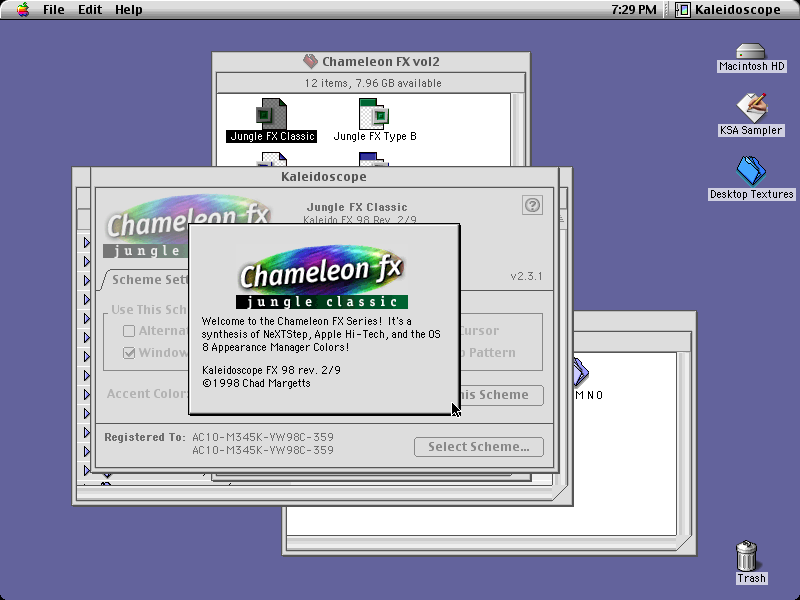Click the '©1998 Chad Margetts' copyright line
This screenshot has width=800, height=600.
coord(256,383)
